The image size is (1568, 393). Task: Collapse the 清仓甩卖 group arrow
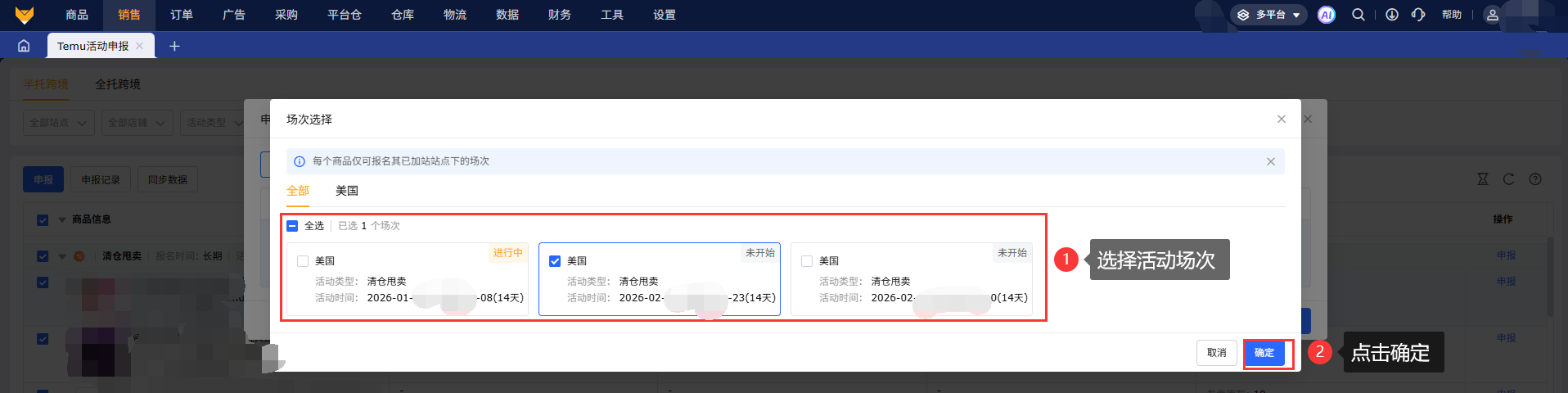62,255
